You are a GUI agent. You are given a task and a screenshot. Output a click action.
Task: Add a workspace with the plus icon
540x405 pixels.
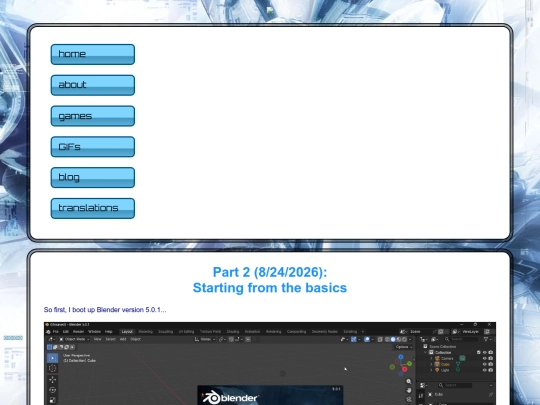[363, 332]
